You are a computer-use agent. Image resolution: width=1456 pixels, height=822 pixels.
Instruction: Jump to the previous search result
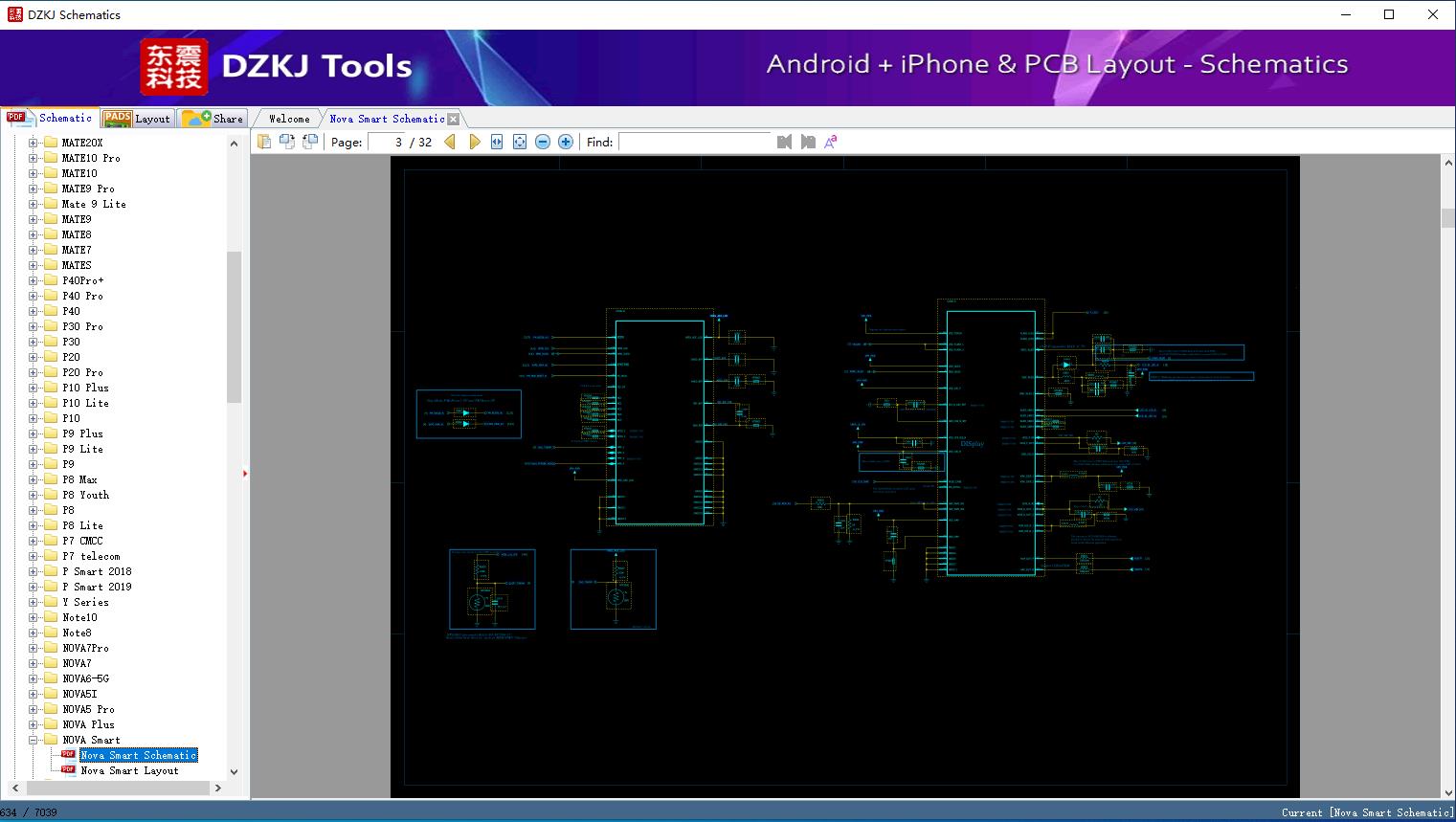click(x=784, y=141)
